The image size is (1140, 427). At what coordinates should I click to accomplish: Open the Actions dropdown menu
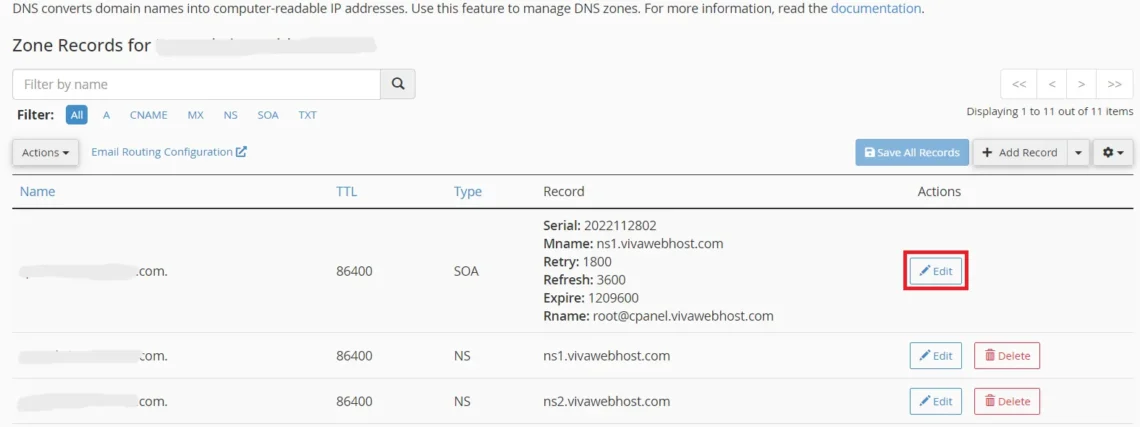point(45,153)
